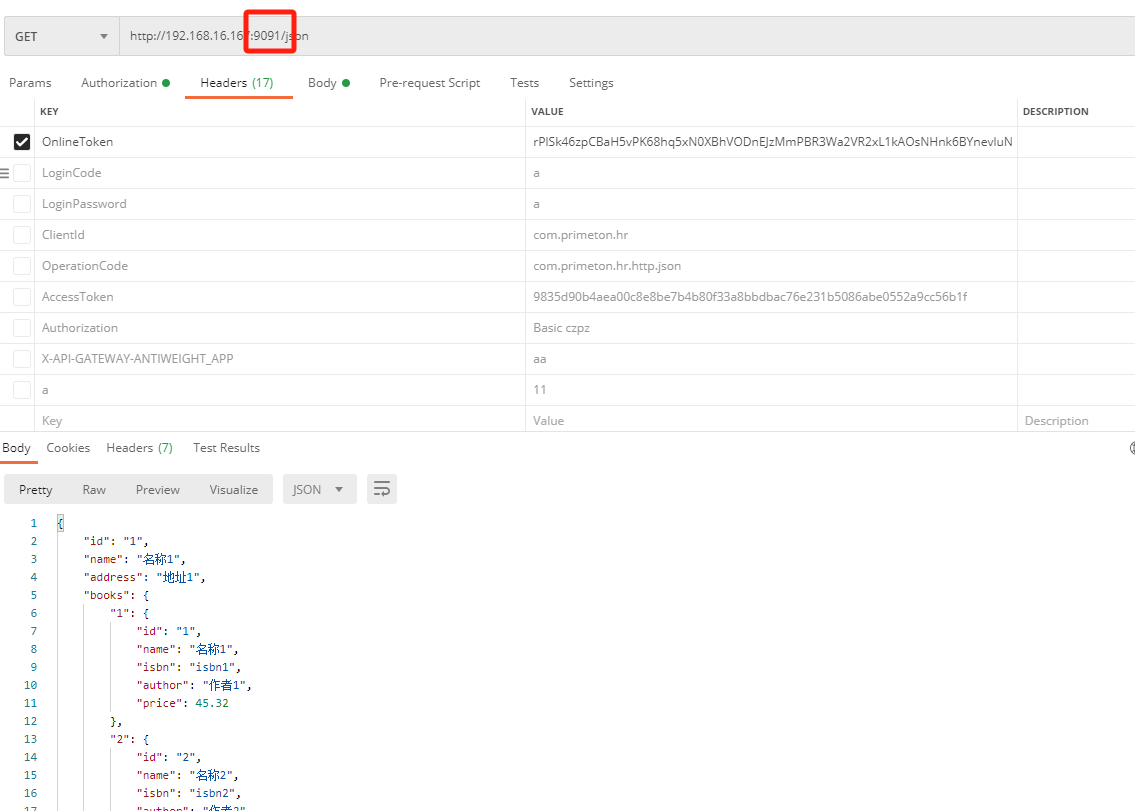The image size is (1135, 811).
Task: Switch to Preview response view
Action: (158, 489)
